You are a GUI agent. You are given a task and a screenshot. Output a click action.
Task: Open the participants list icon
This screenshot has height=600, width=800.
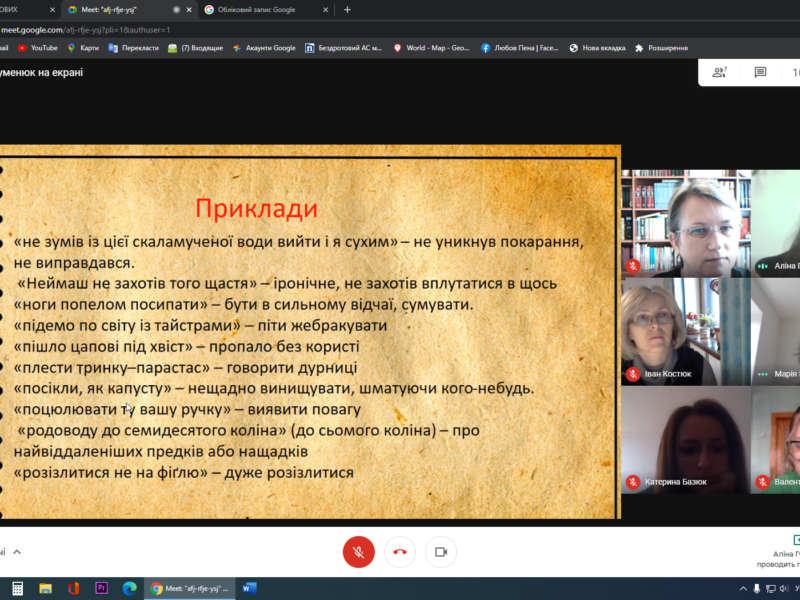(x=719, y=72)
